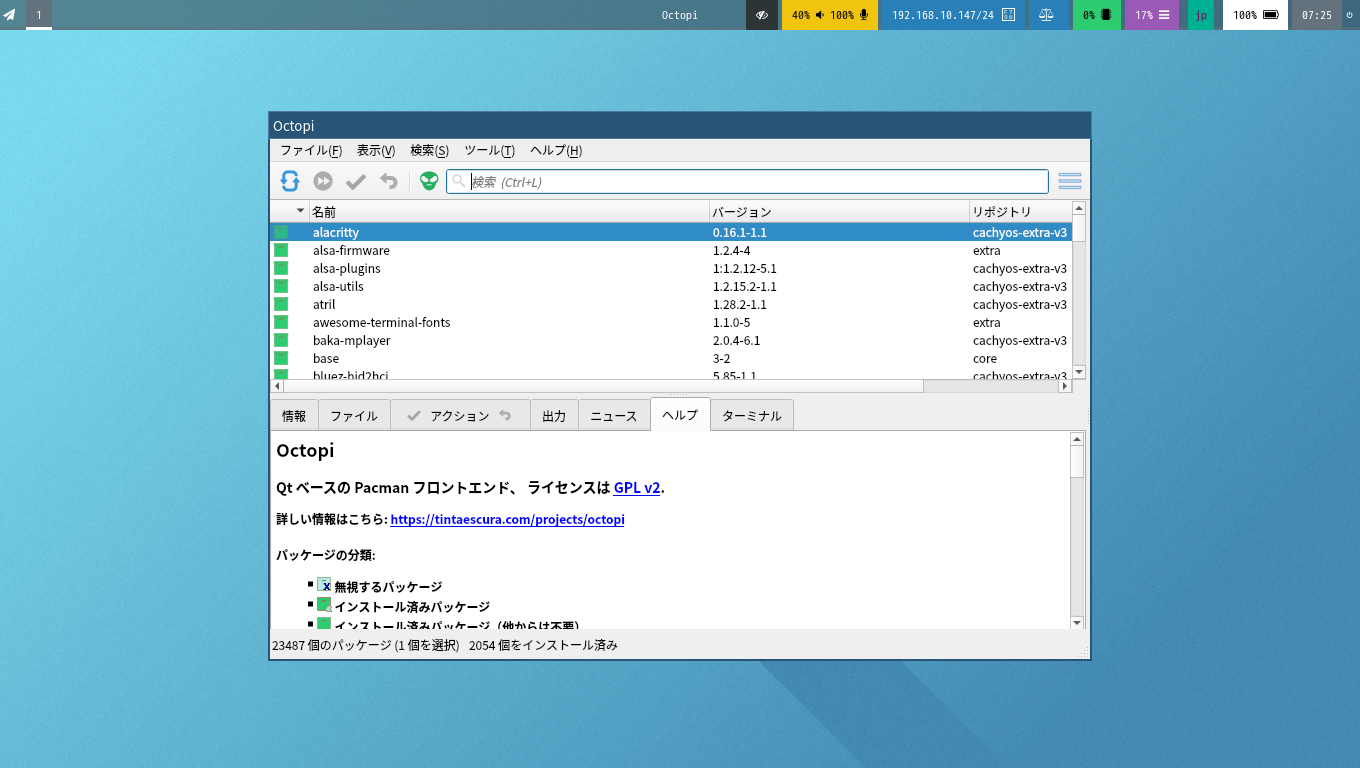Viewport: 1360px width, 768px height.
Task: Open the GPL v2 license link
Action: [637, 488]
